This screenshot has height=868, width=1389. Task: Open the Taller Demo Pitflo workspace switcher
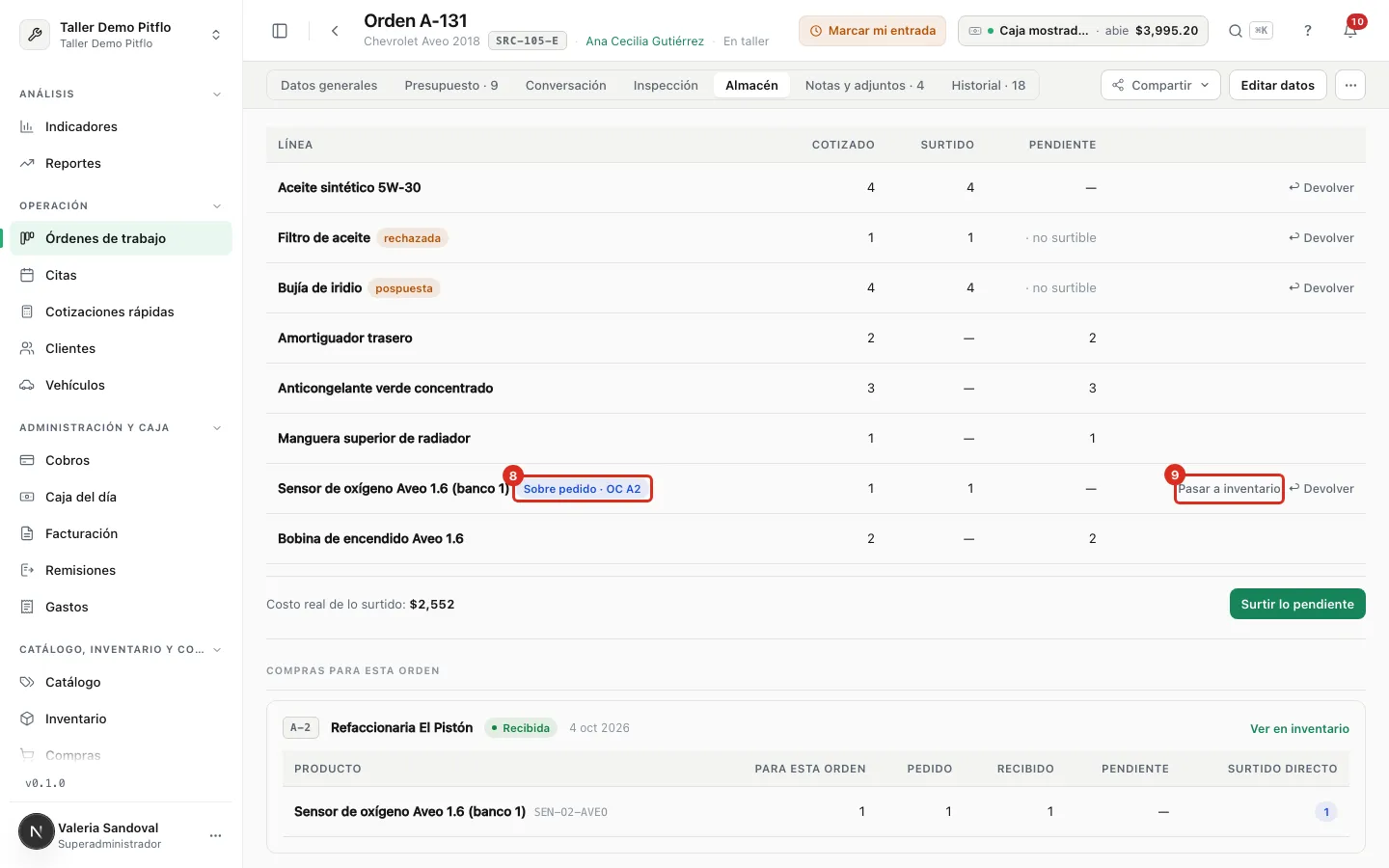122,35
